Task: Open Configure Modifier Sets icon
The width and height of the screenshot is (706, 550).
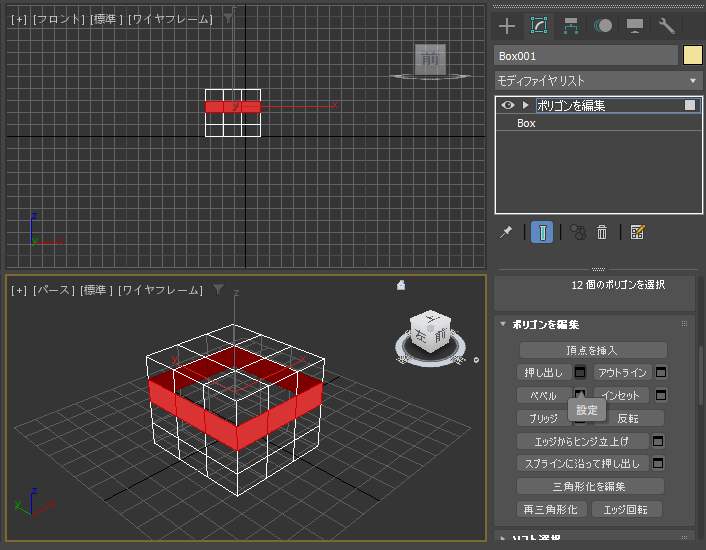Action: coord(638,232)
